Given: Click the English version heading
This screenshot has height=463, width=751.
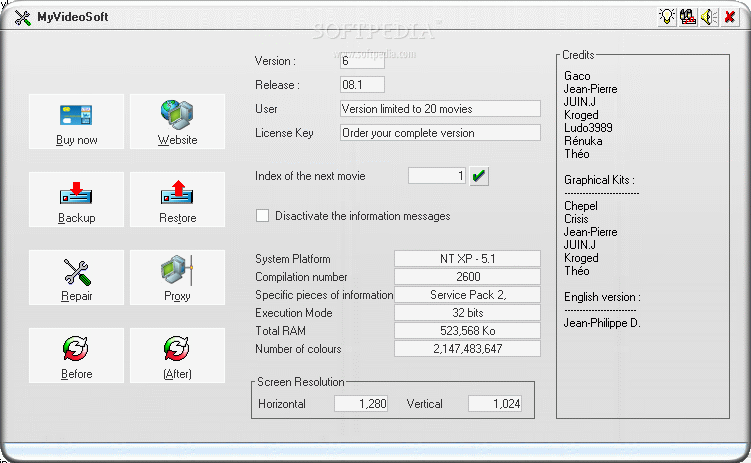Looking at the screenshot, I should (x=602, y=297).
